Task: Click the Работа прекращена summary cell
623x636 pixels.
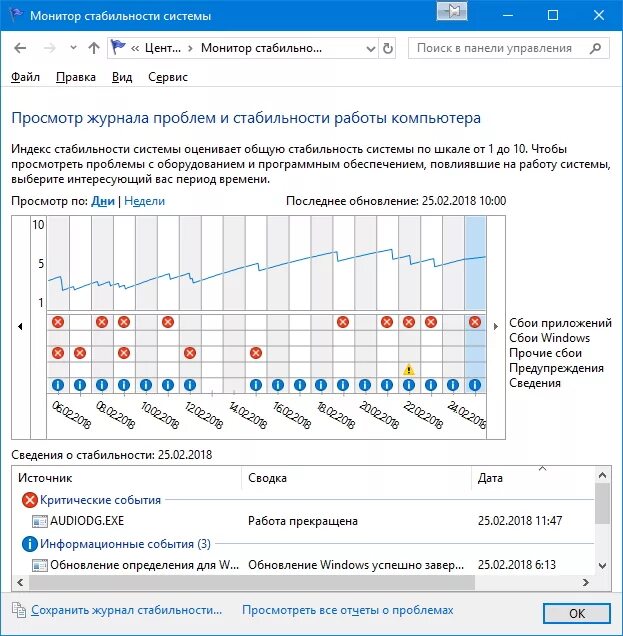Action: click(x=303, y=521)
